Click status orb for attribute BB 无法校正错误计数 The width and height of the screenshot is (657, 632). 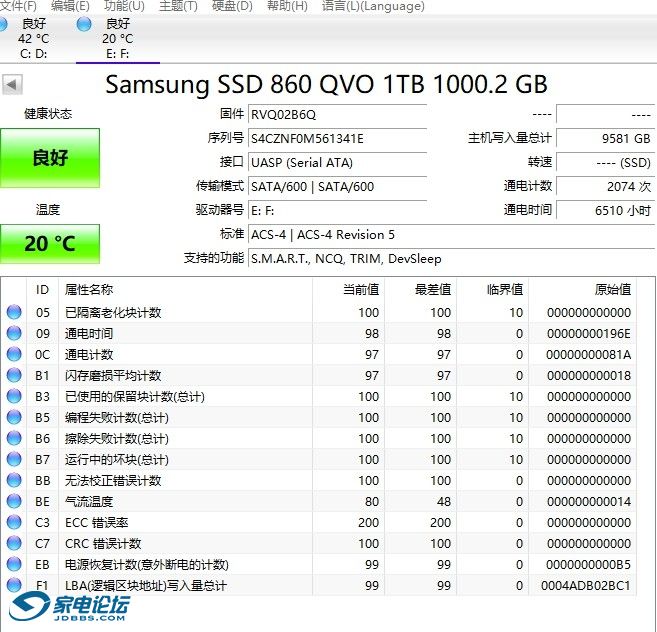14,480
